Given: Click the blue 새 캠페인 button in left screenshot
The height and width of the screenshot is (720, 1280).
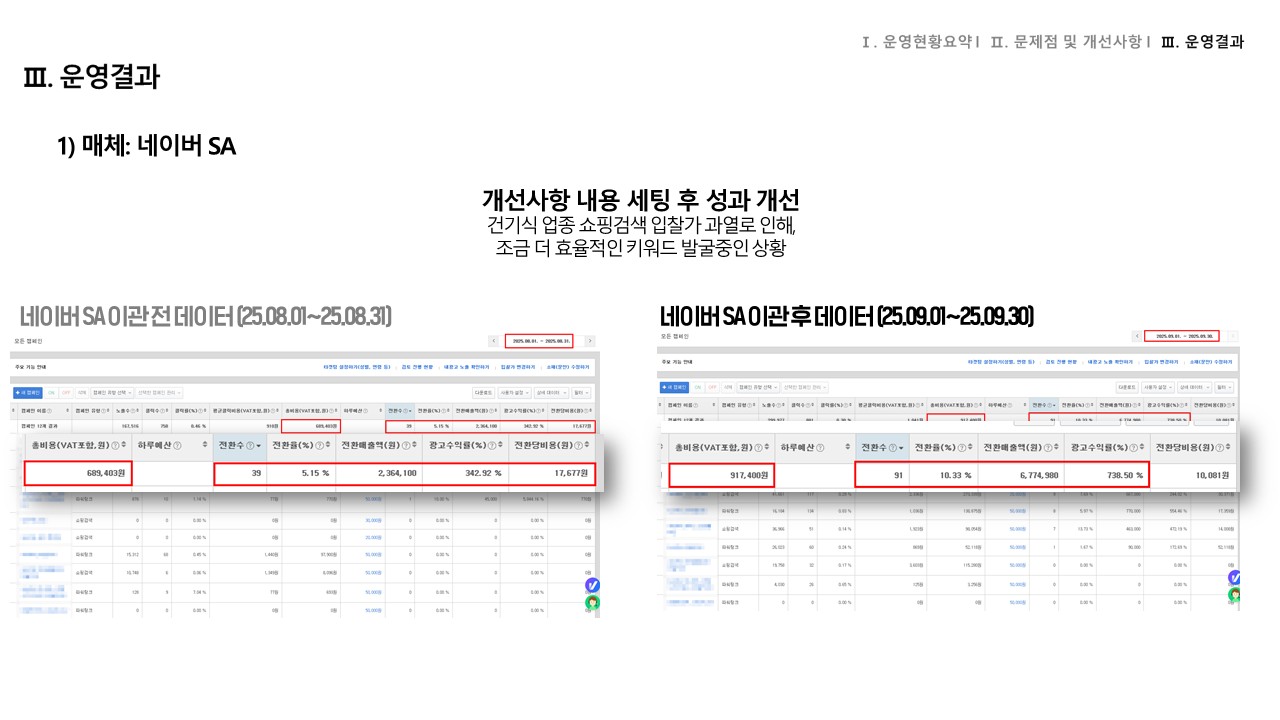Looking at the screenshot, I should [28, 393].
